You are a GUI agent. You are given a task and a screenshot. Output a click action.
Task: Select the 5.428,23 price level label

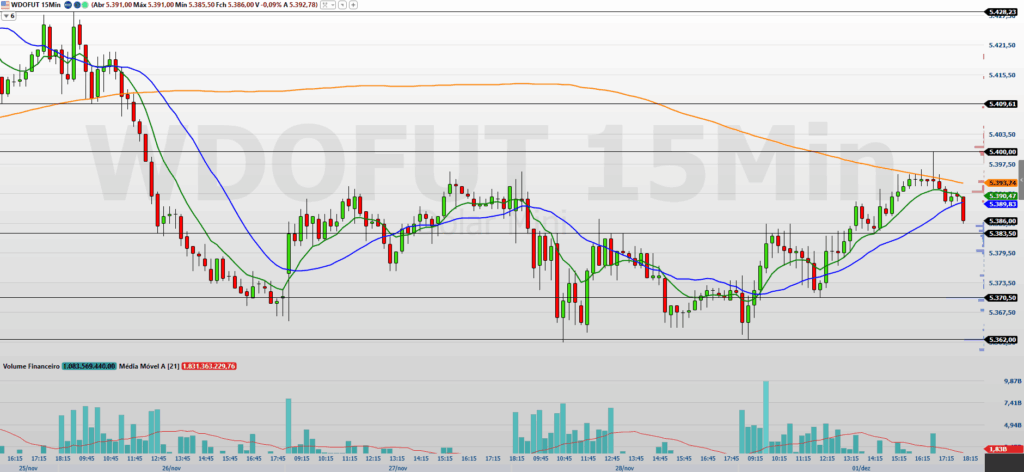1000,11
